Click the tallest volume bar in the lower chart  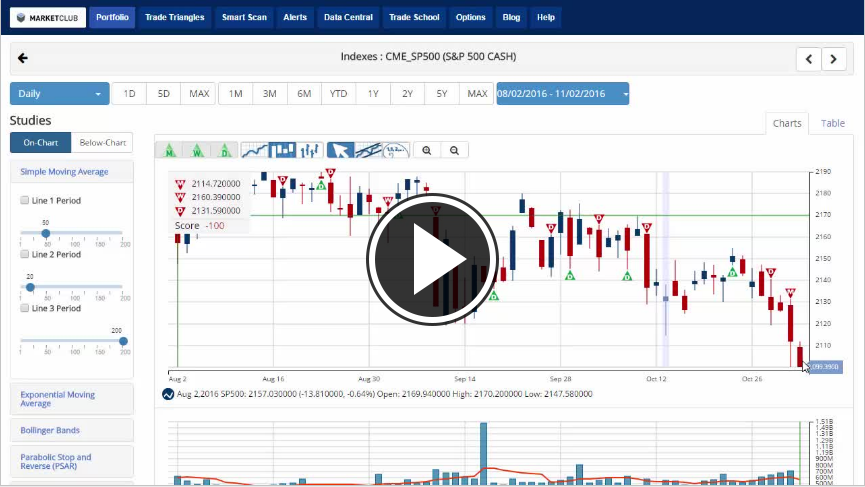[x=483, y=454]
